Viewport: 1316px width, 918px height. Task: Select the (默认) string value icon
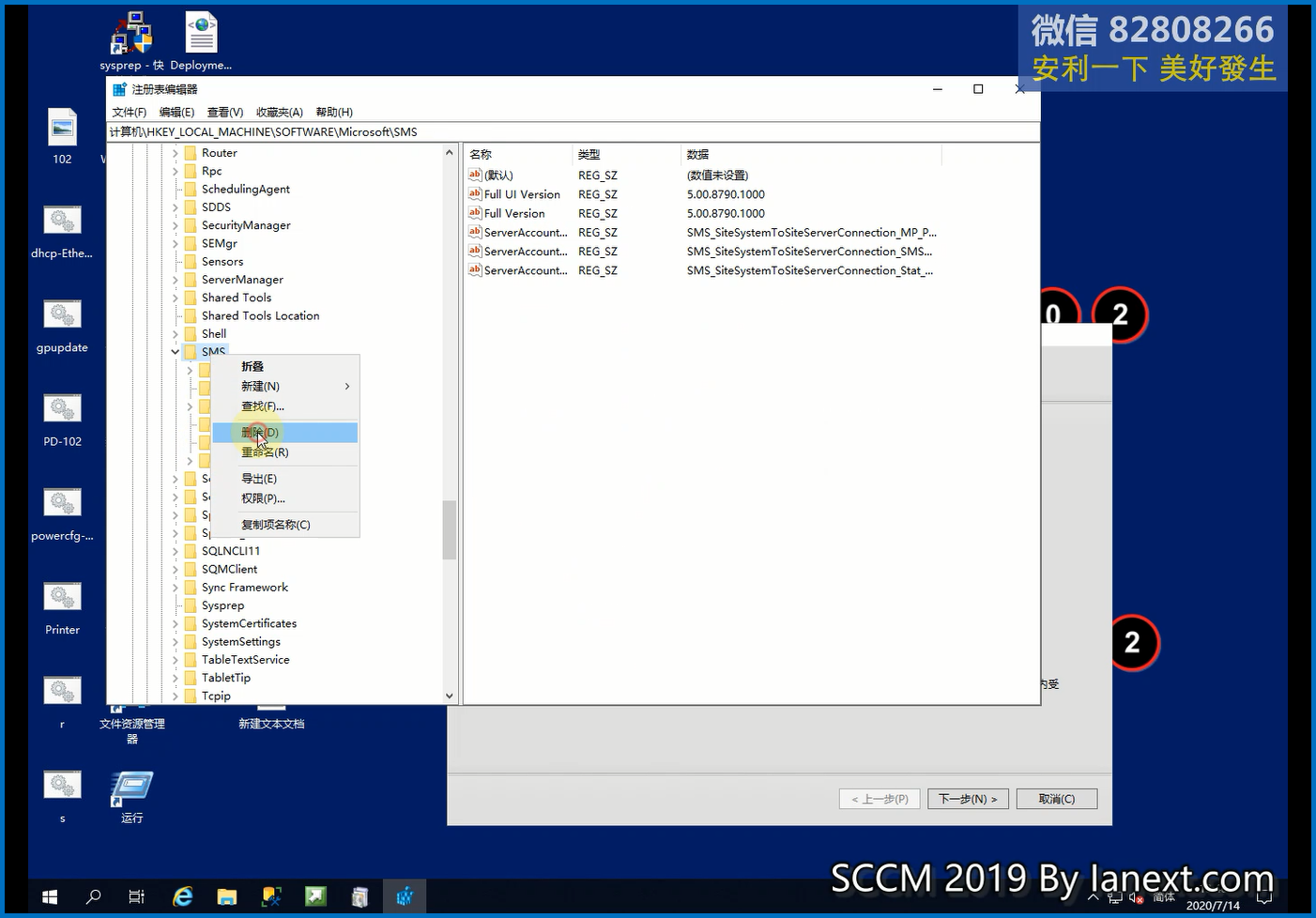[475, 175]
